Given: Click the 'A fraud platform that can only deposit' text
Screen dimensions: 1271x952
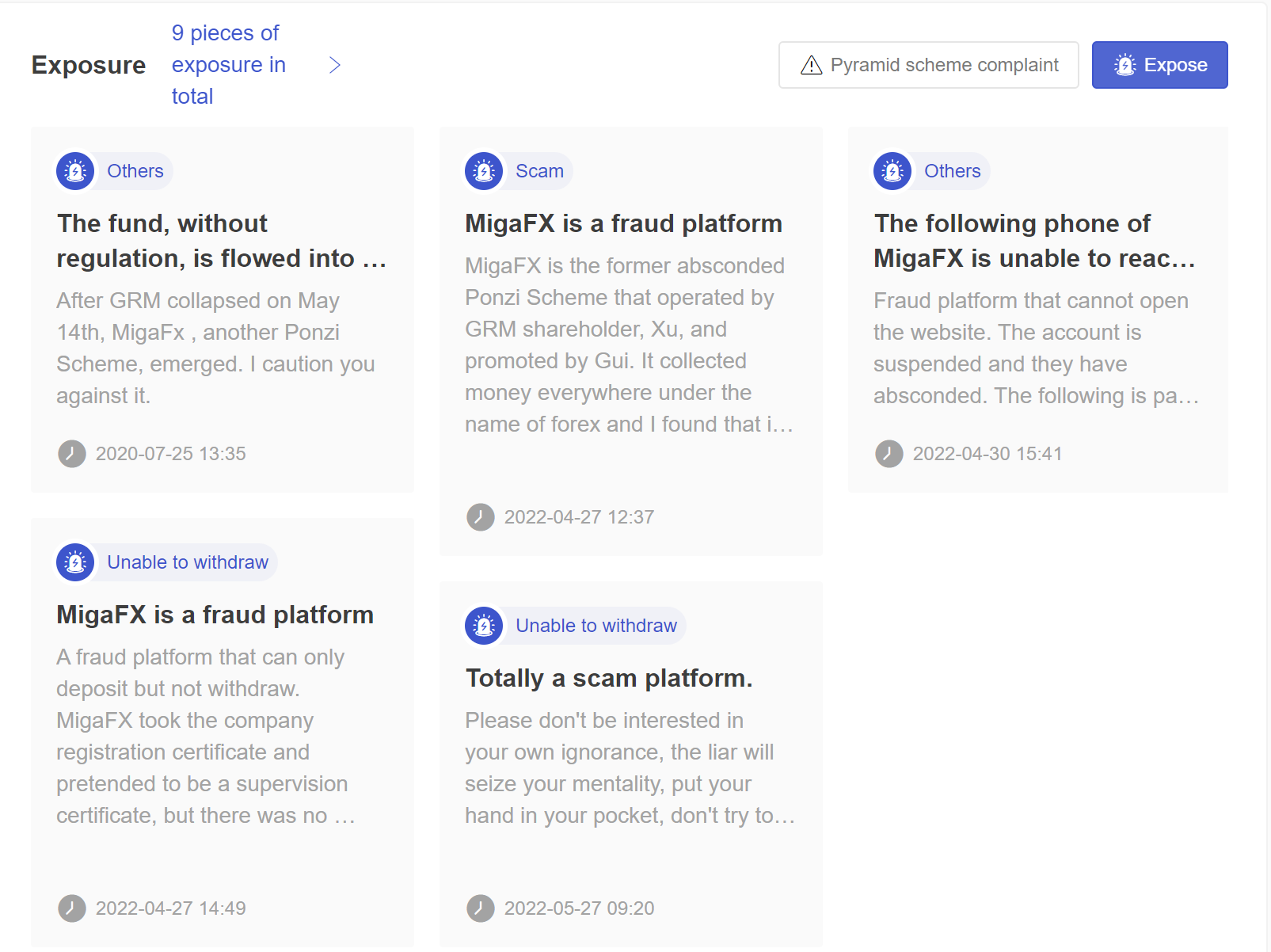Looking at the screenshot, I should tap(206, 736).
